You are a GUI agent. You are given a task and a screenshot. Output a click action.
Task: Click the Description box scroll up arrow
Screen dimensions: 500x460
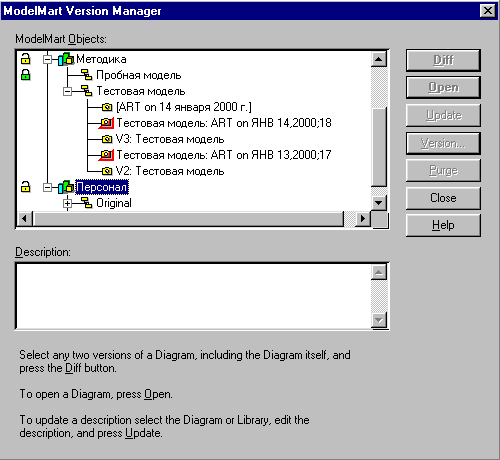[x=379, y=272]
